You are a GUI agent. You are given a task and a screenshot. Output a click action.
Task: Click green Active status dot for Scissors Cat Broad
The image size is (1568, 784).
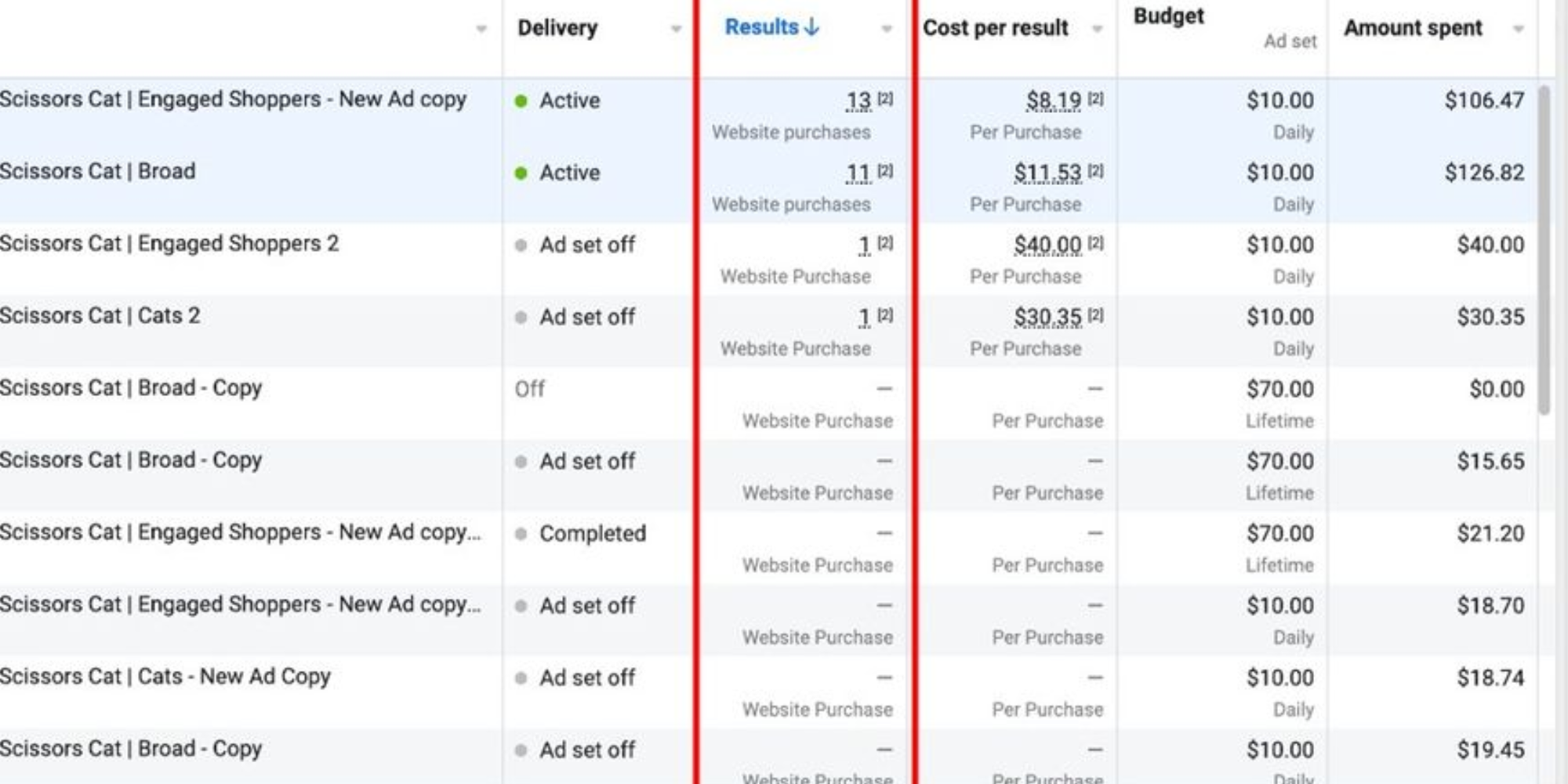(521, 173)
